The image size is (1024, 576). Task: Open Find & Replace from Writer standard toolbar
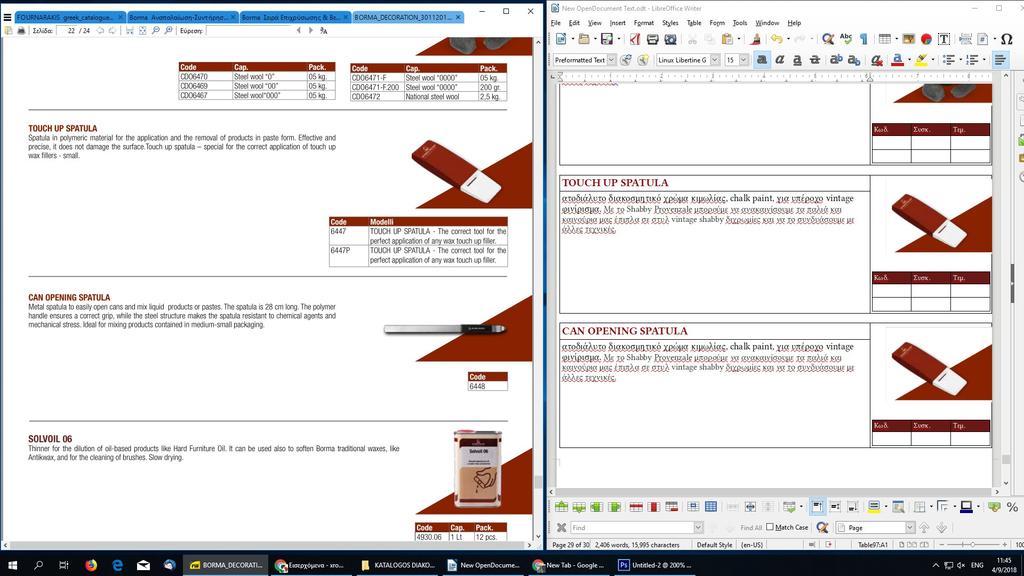click(827, 40)
